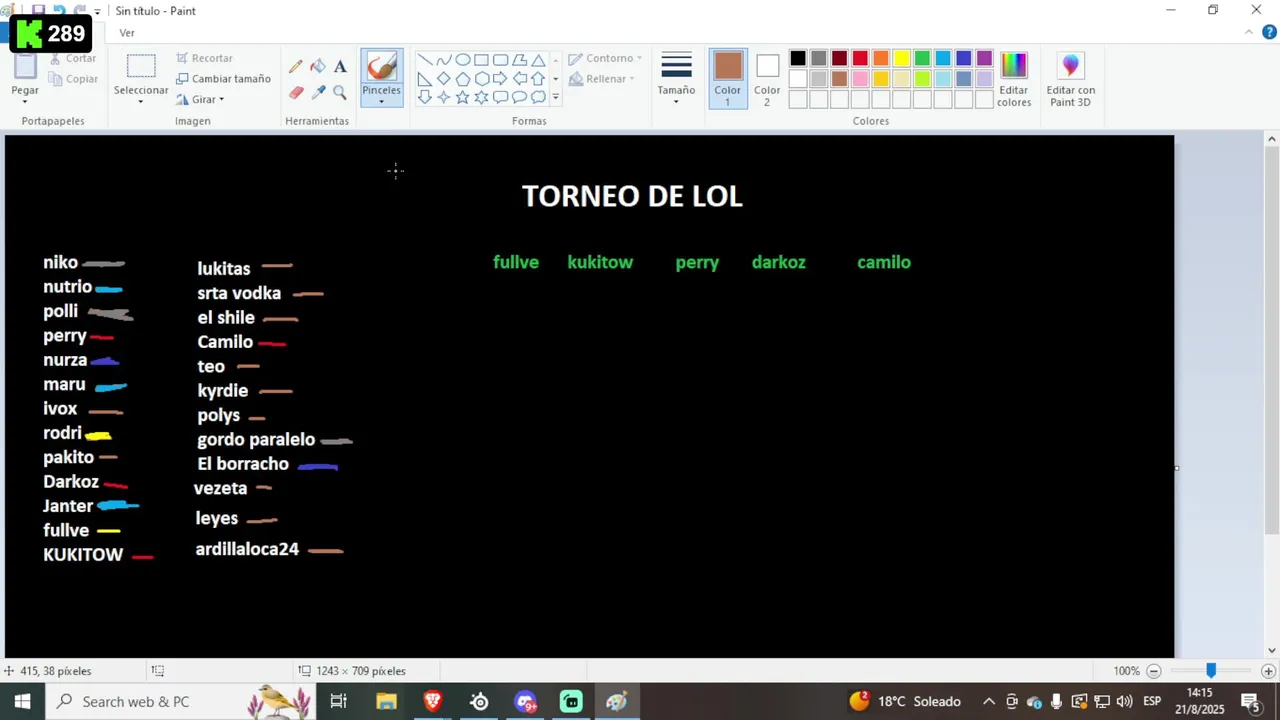Click Cambiar tamaño button

click(223, 79)
